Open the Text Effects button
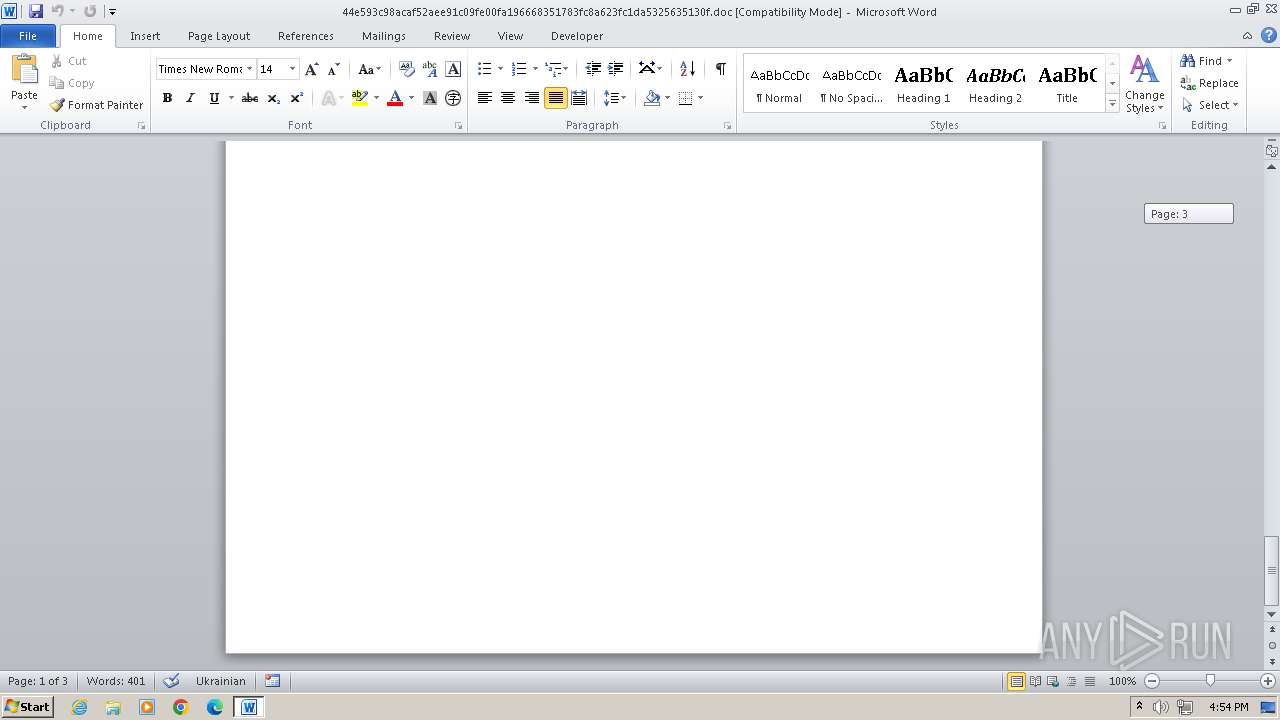Screen dimensions: 1280x720 [327, 98]
